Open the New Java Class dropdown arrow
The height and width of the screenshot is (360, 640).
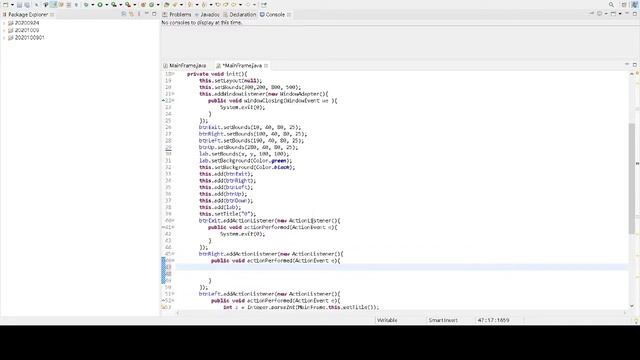[158, 5]
